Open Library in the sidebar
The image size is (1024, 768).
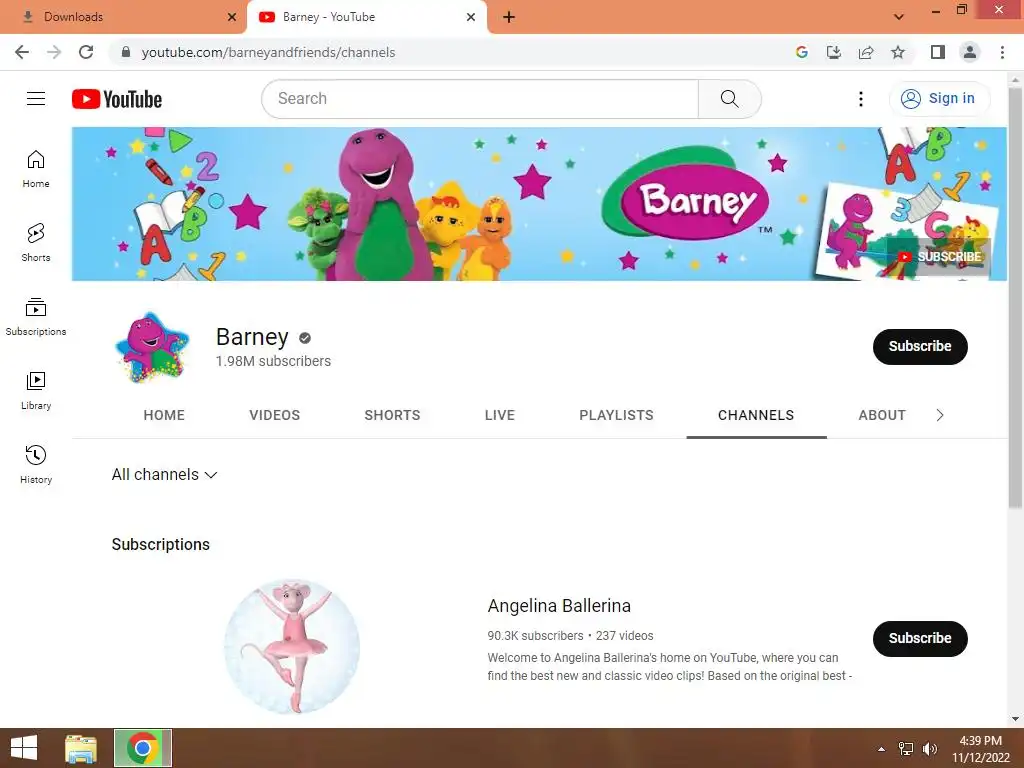click(36, 391)
